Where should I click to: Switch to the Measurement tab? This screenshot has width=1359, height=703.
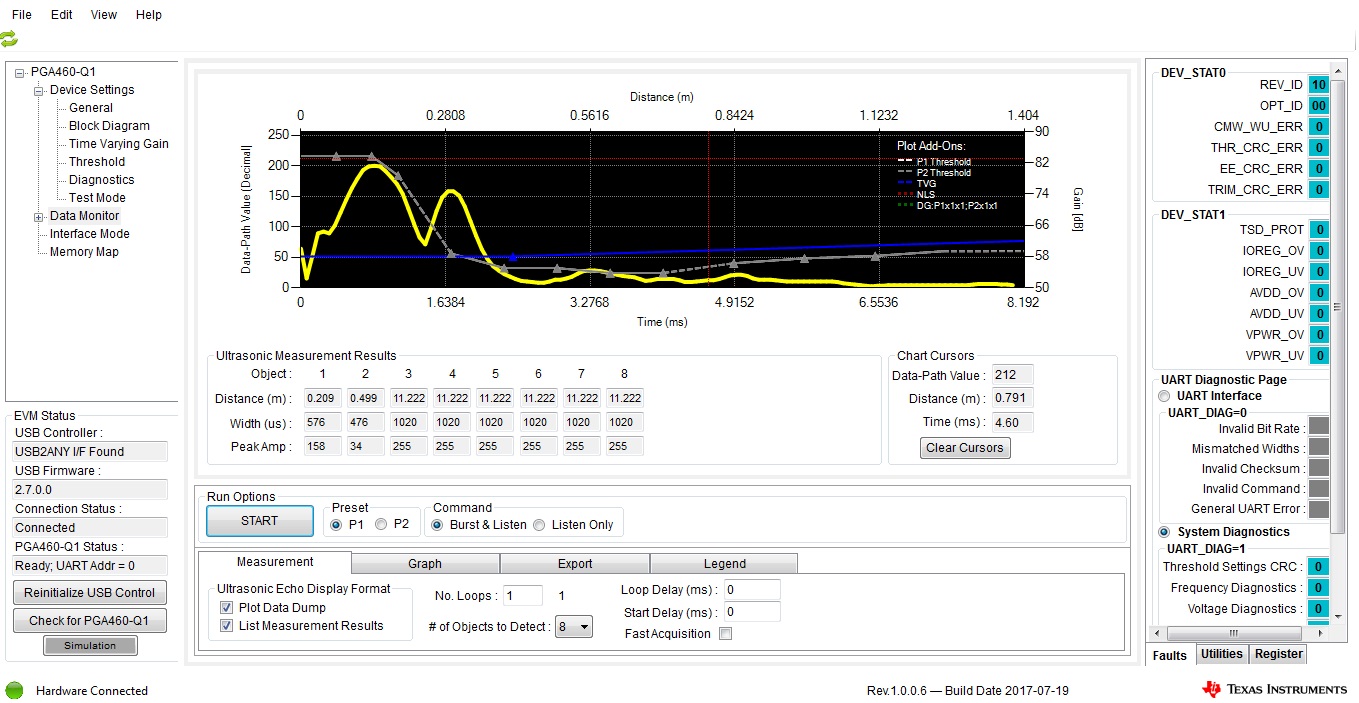click(x=275, y=562)
